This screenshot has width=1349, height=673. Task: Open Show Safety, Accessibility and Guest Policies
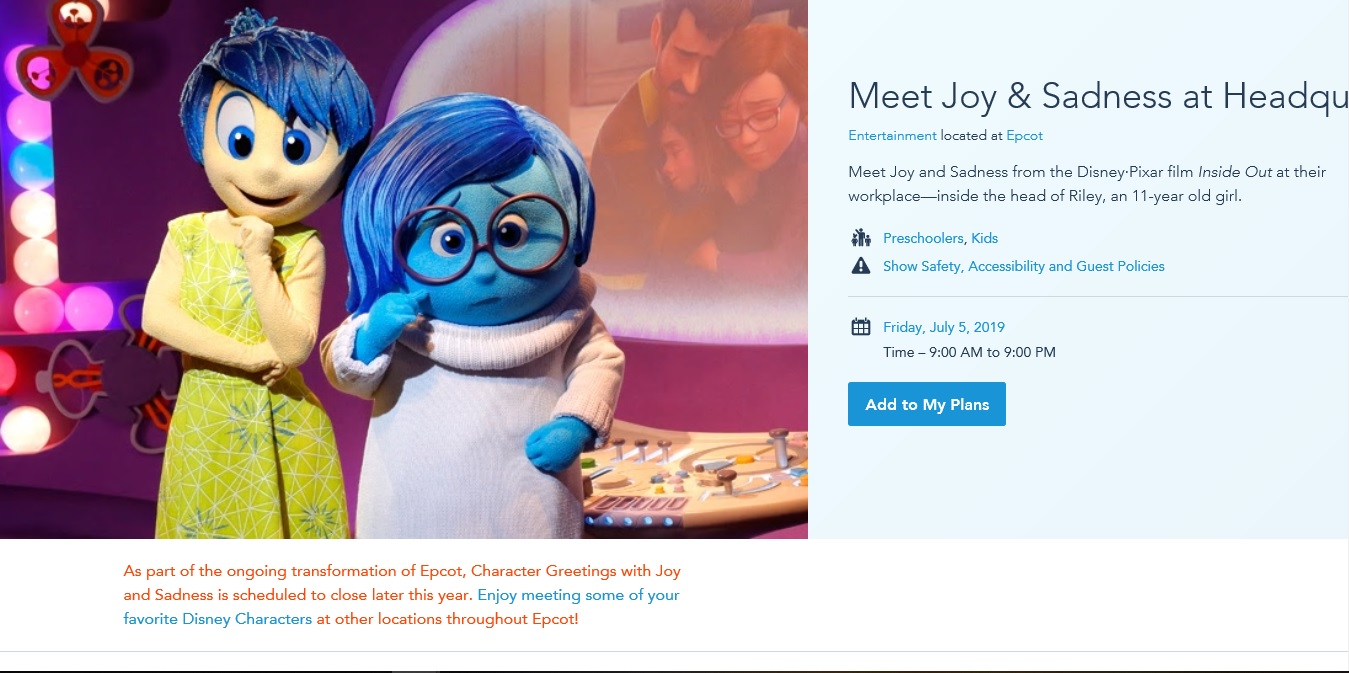pyautogui.click(x=1023, y=266)
